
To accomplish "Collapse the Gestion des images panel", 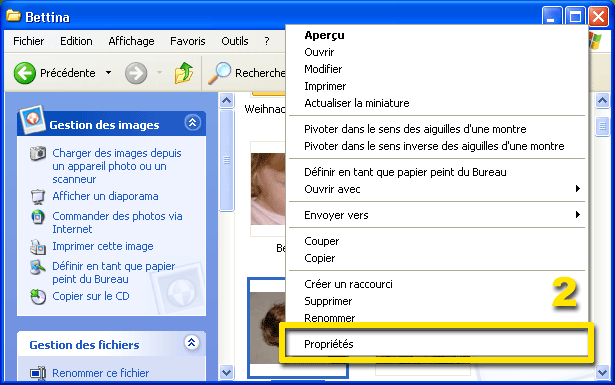I will coord(192,123).
